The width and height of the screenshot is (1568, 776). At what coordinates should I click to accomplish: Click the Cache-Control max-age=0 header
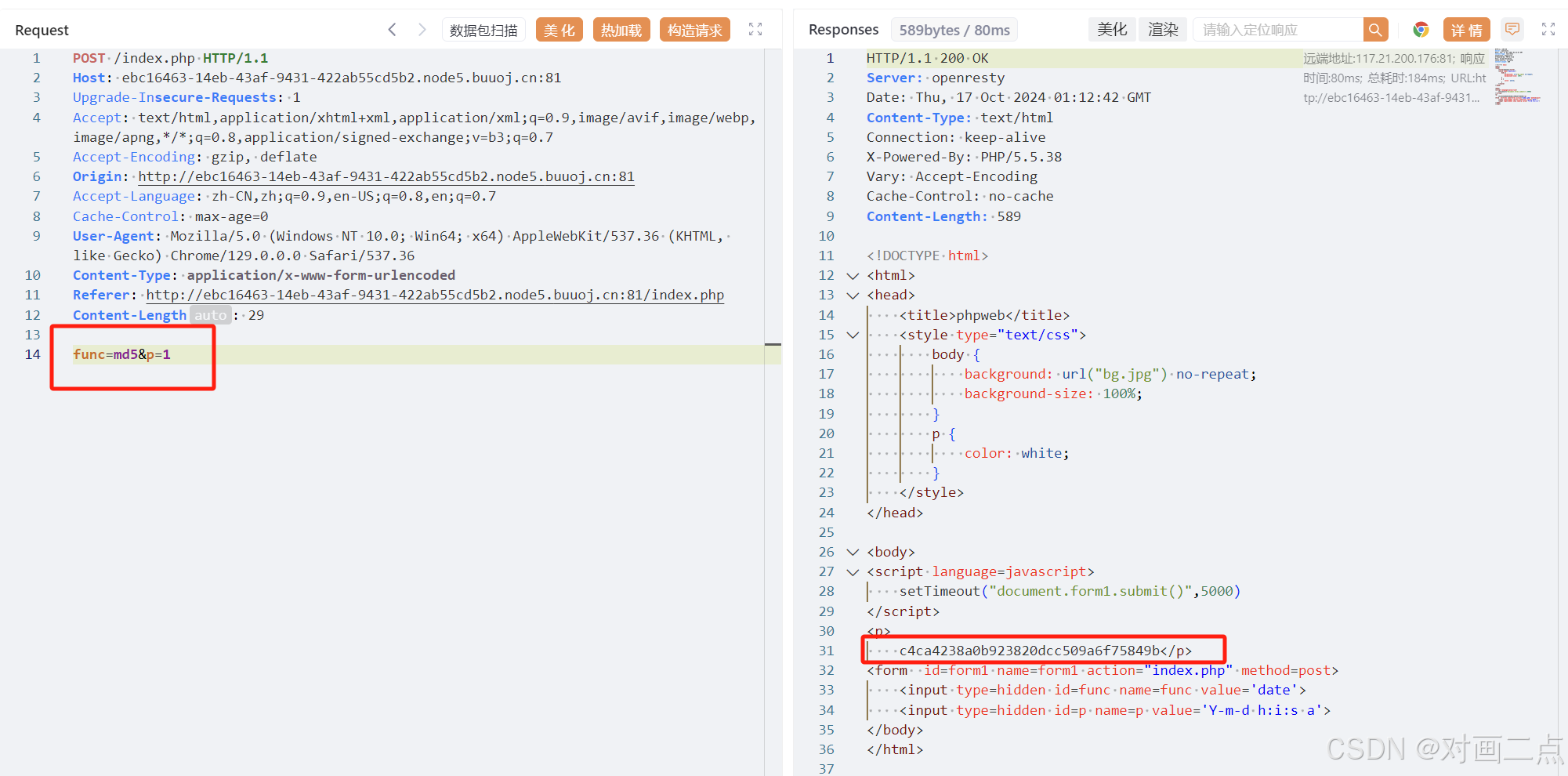point(170,216)
